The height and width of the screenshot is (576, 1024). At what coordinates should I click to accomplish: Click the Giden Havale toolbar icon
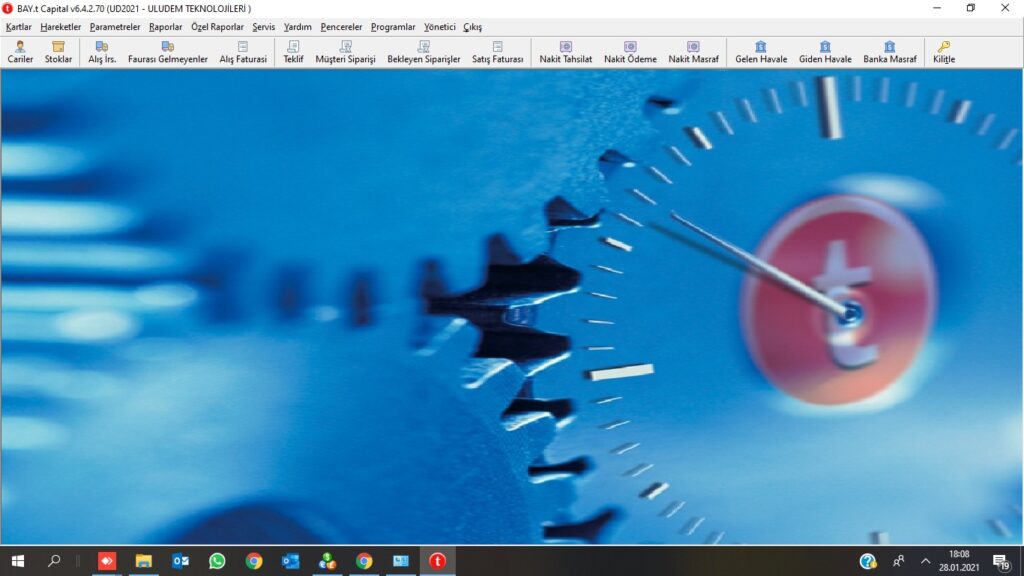pyautogui.click(x=825, y=52)
